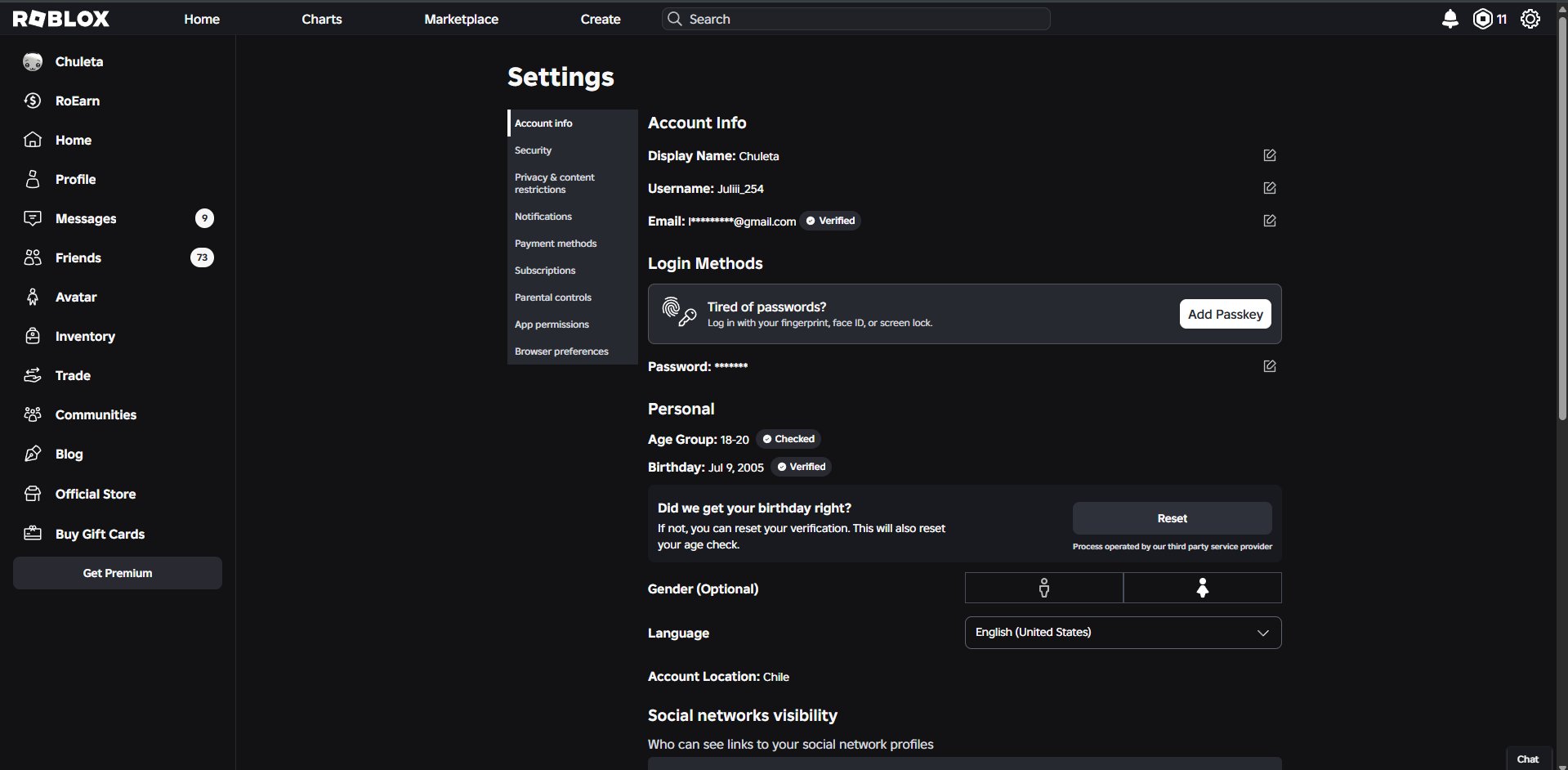Click in the Search input field

[x=855, y=19]
